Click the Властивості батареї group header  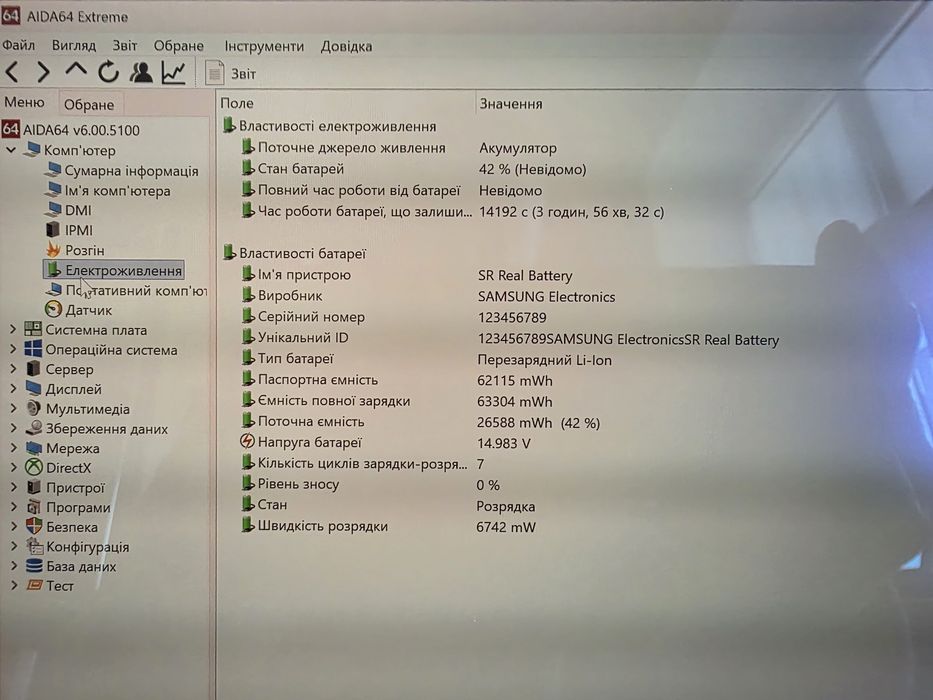(294, 253)
